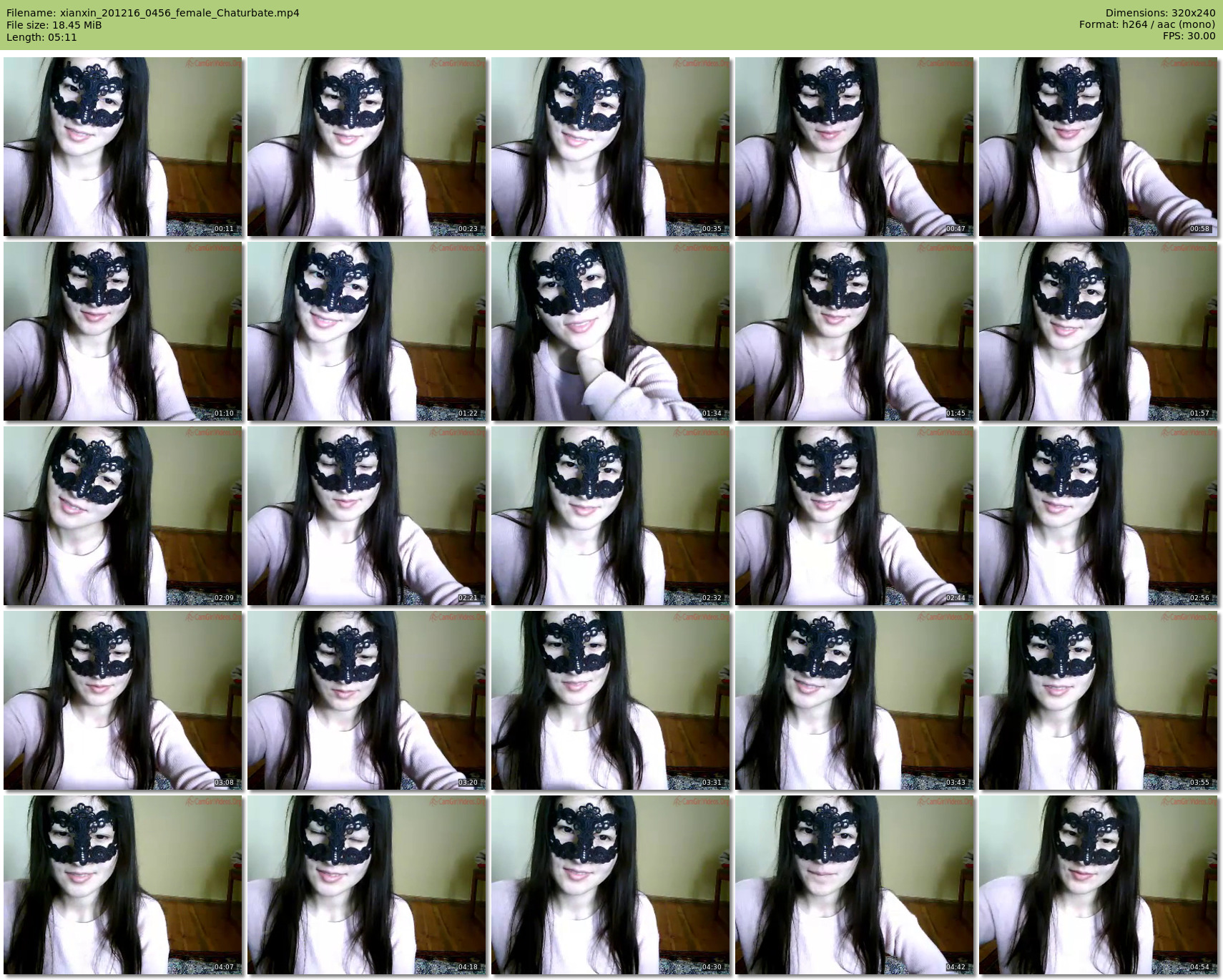Click the Filename text in the header
The height and width of the screenshot is (980, 1223).
pyautogui.click(x=152, y=13)
